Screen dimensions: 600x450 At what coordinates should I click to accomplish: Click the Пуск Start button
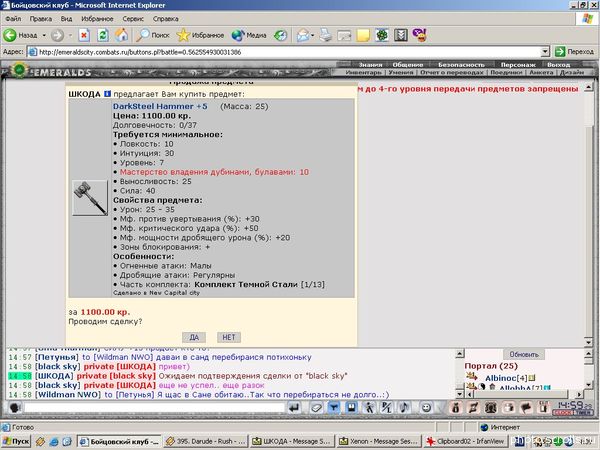[16, 442]
